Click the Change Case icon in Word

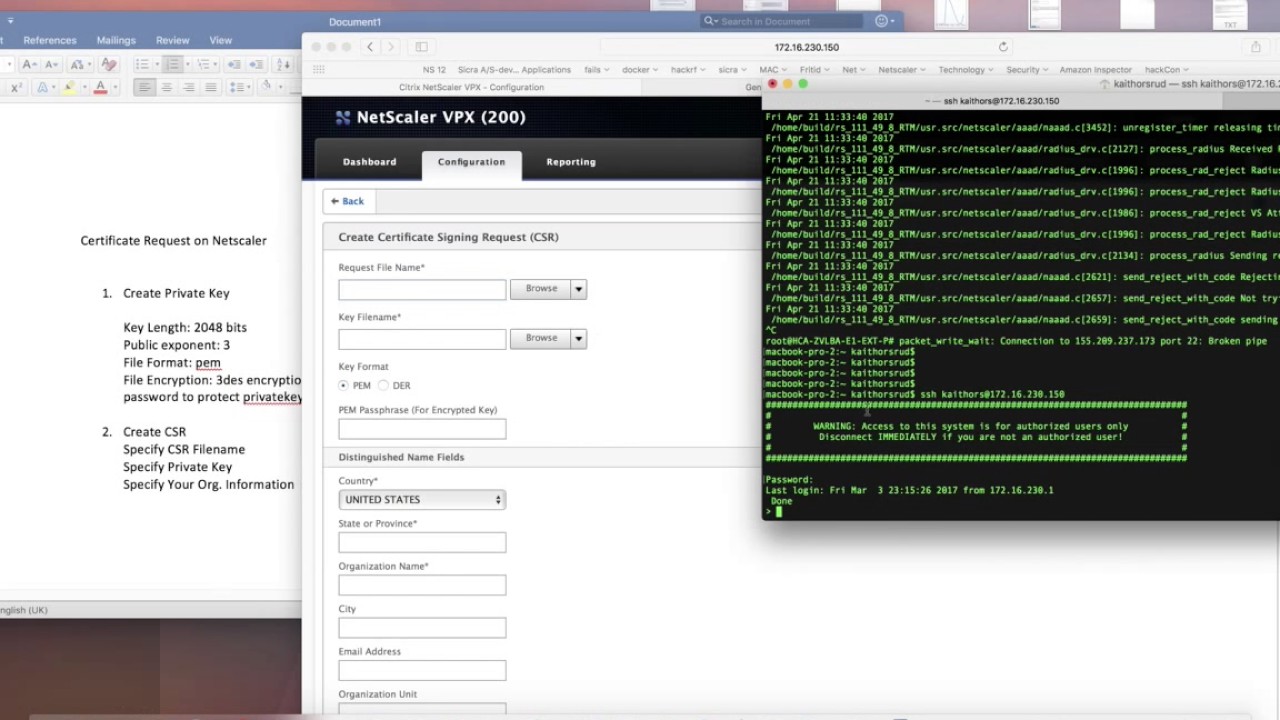(79, 64)
